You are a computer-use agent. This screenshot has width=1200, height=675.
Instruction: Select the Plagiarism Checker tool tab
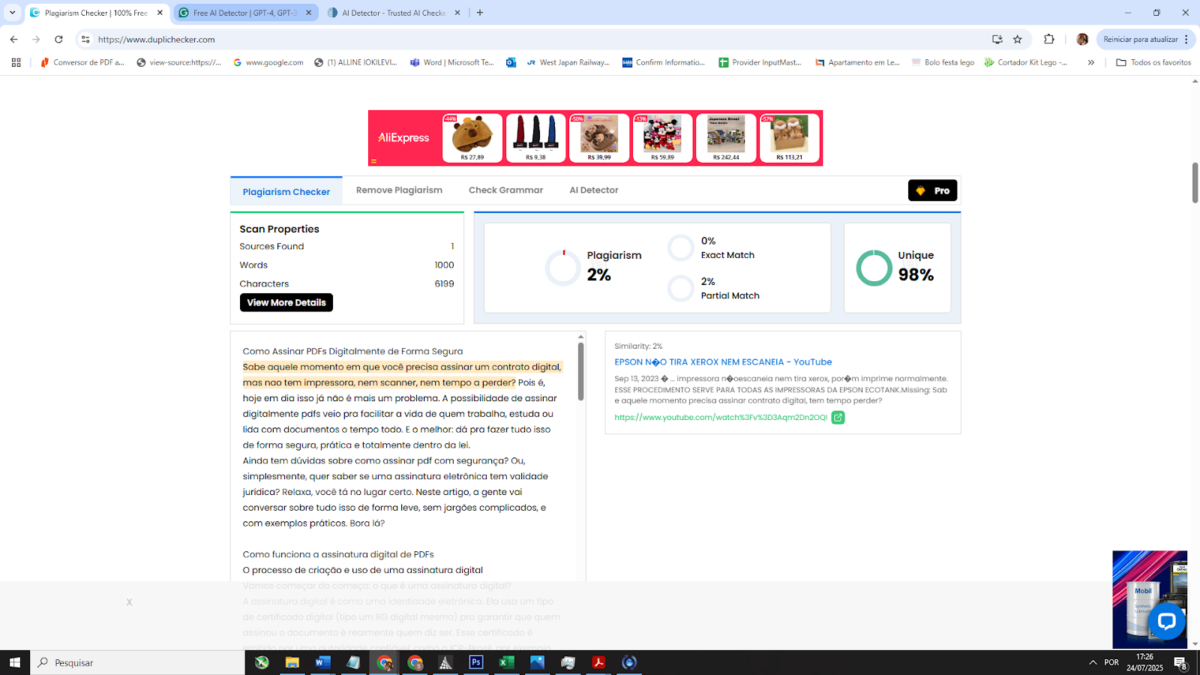pyautogui.click(x=286, y=191)
